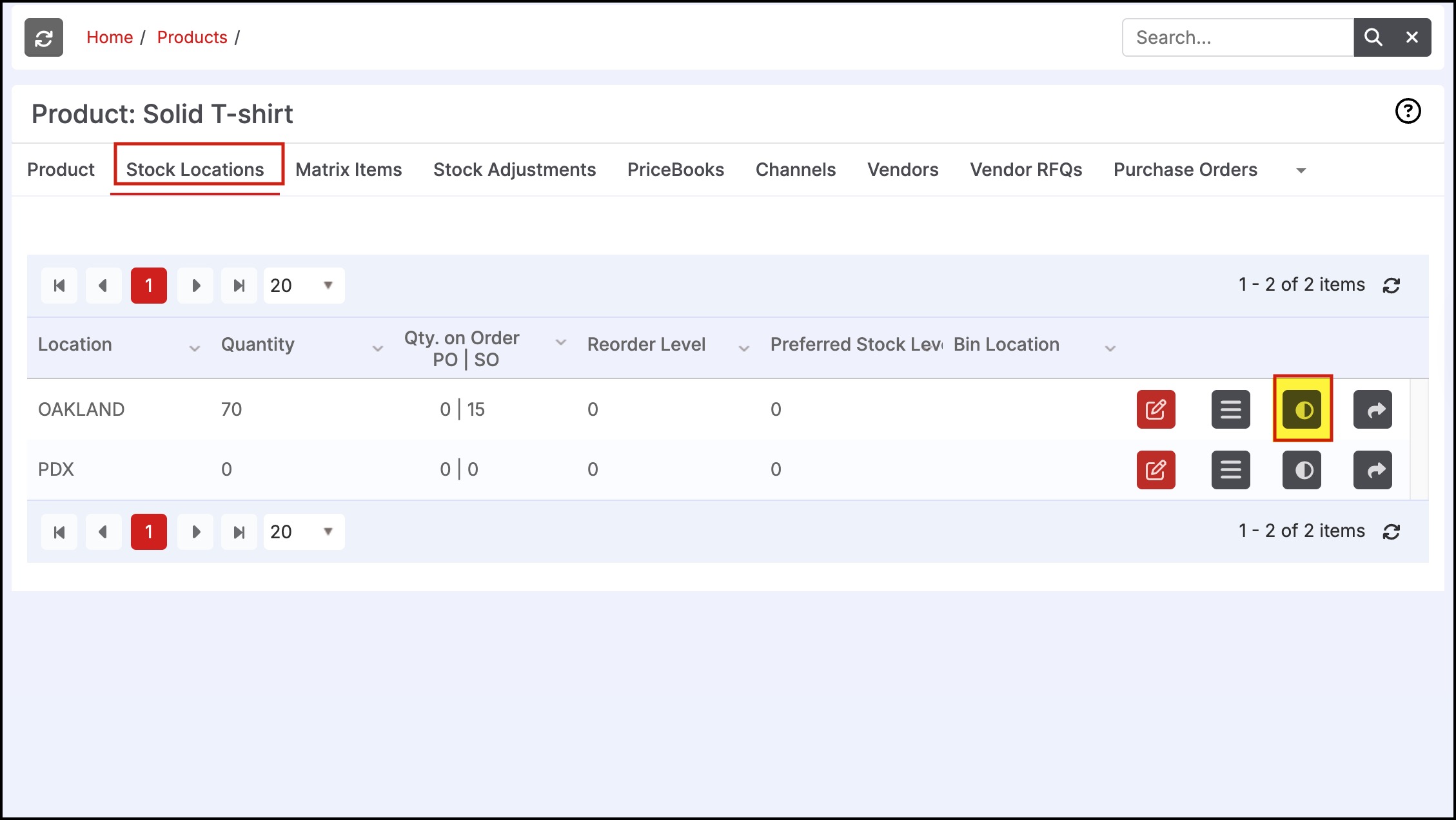This screenshot has width=1456, height=820.
Task: Follow the Home breadcrumb link
Action: click(110, 37)
